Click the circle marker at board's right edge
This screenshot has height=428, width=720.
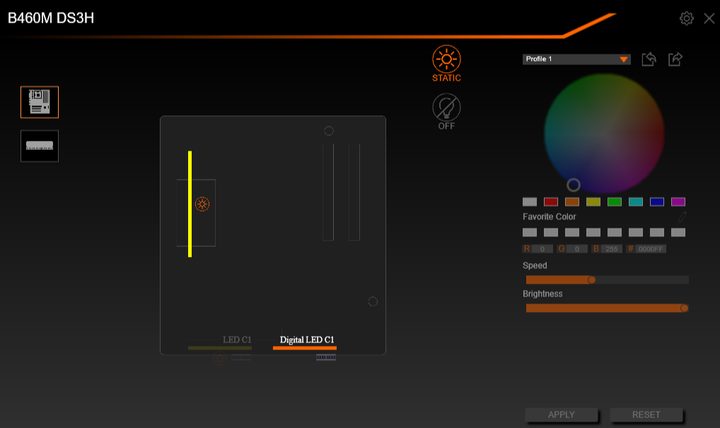373,301
